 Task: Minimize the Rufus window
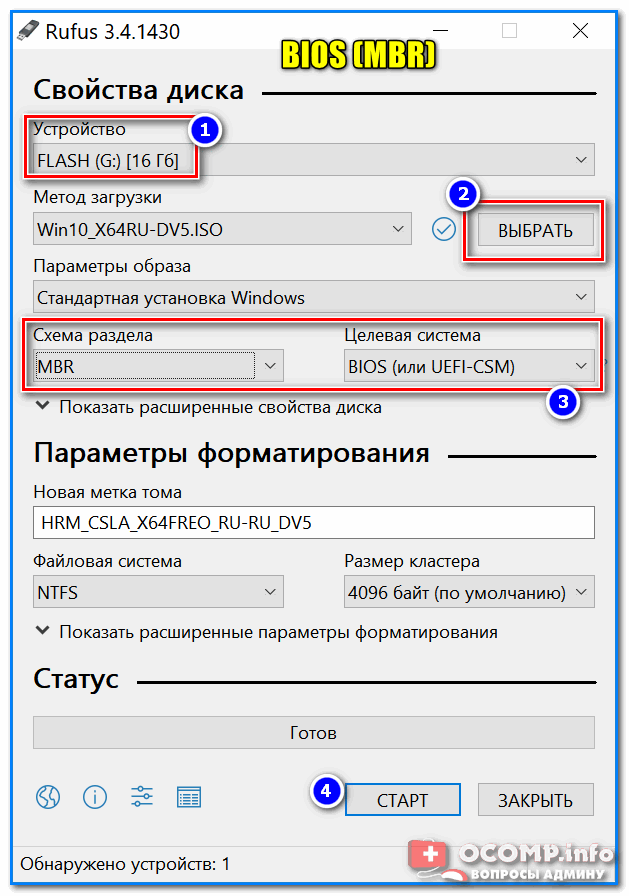(440, 31)
